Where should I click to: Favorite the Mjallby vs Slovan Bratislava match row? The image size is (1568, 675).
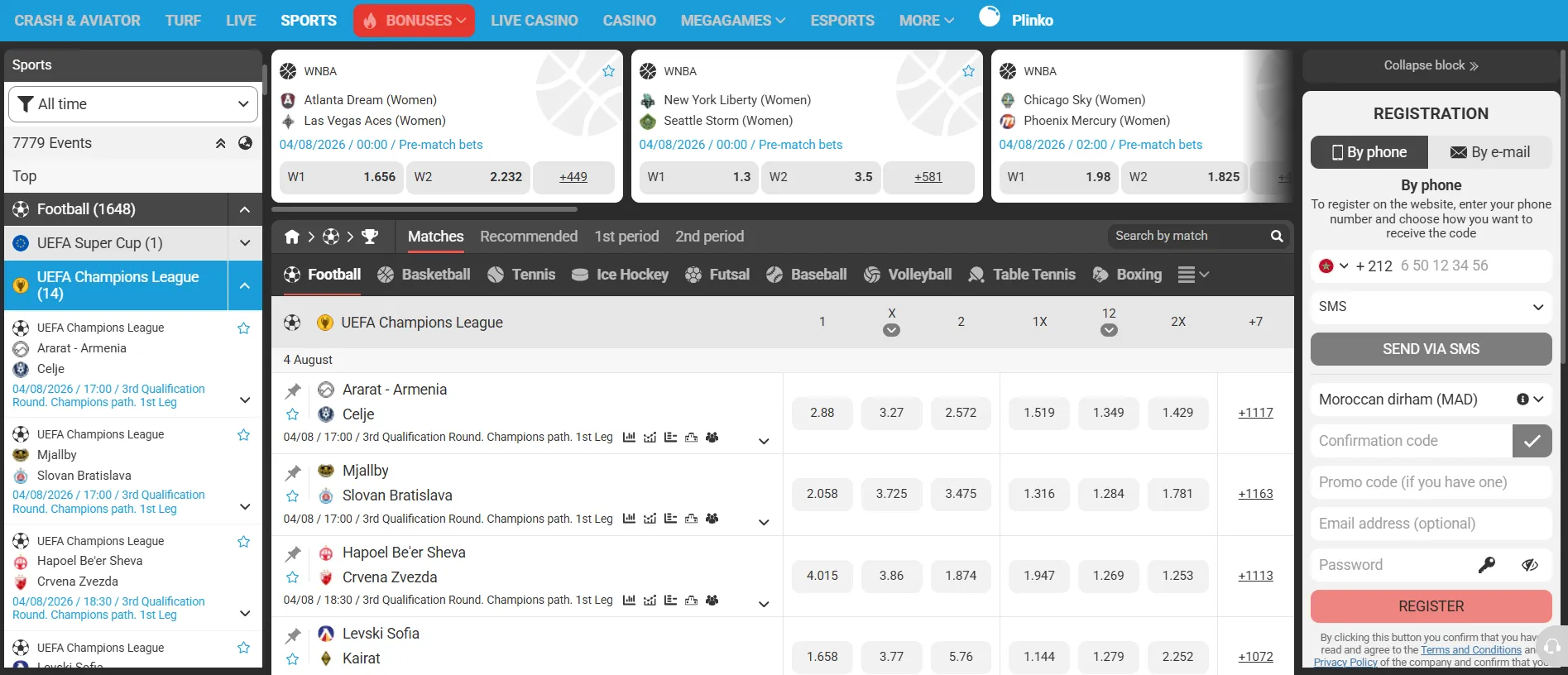tap(292, 496)
